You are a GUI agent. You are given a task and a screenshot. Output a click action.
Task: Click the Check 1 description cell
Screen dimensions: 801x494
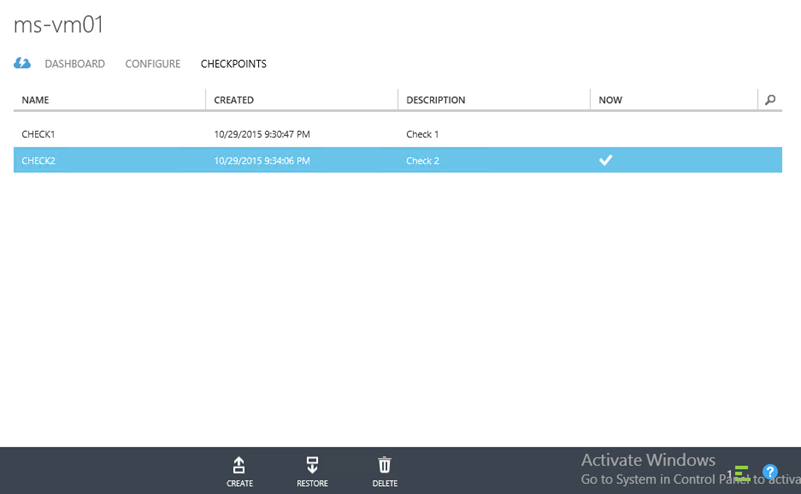point(422,134)
